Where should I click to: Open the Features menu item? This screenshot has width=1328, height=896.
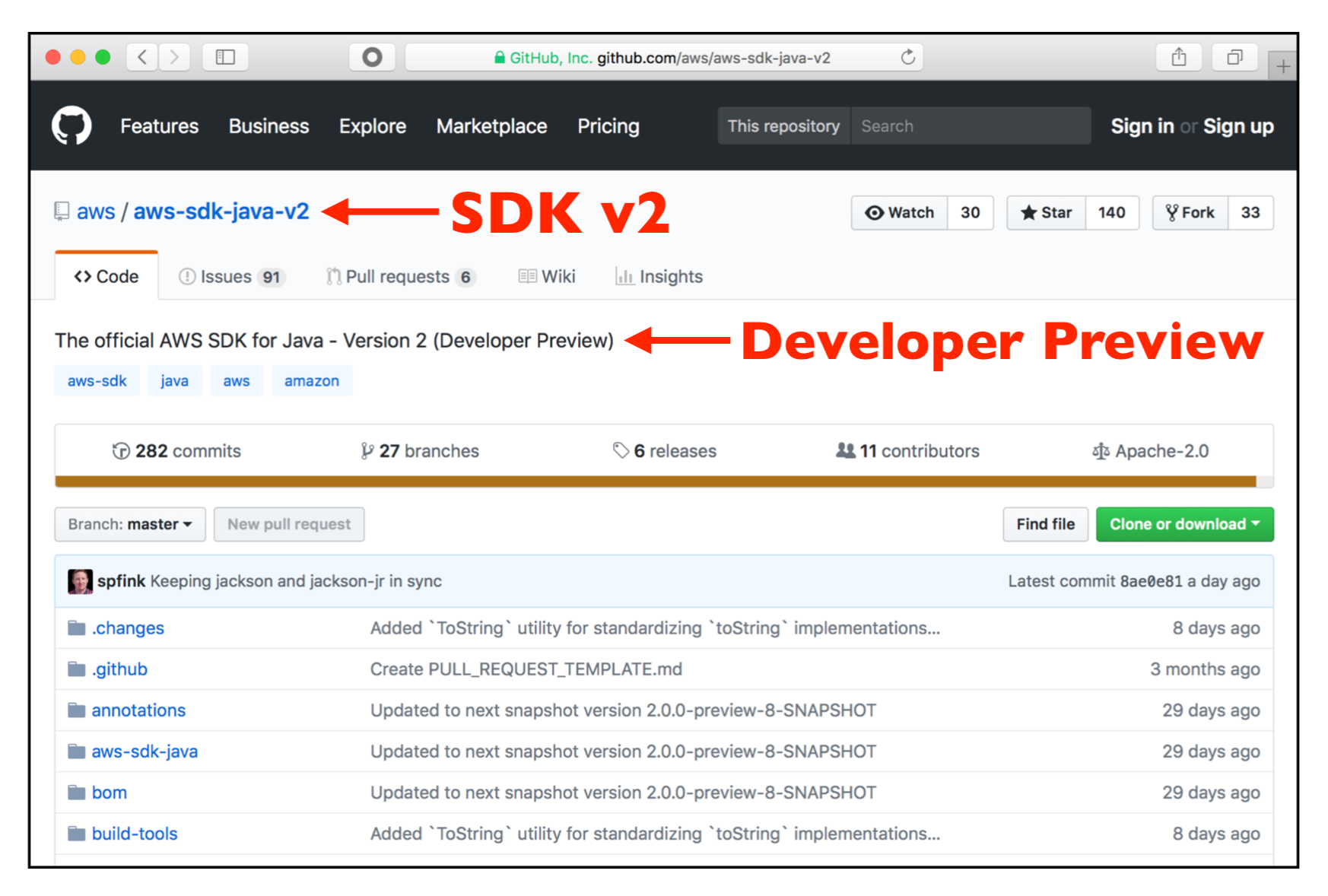coord(159,126)
